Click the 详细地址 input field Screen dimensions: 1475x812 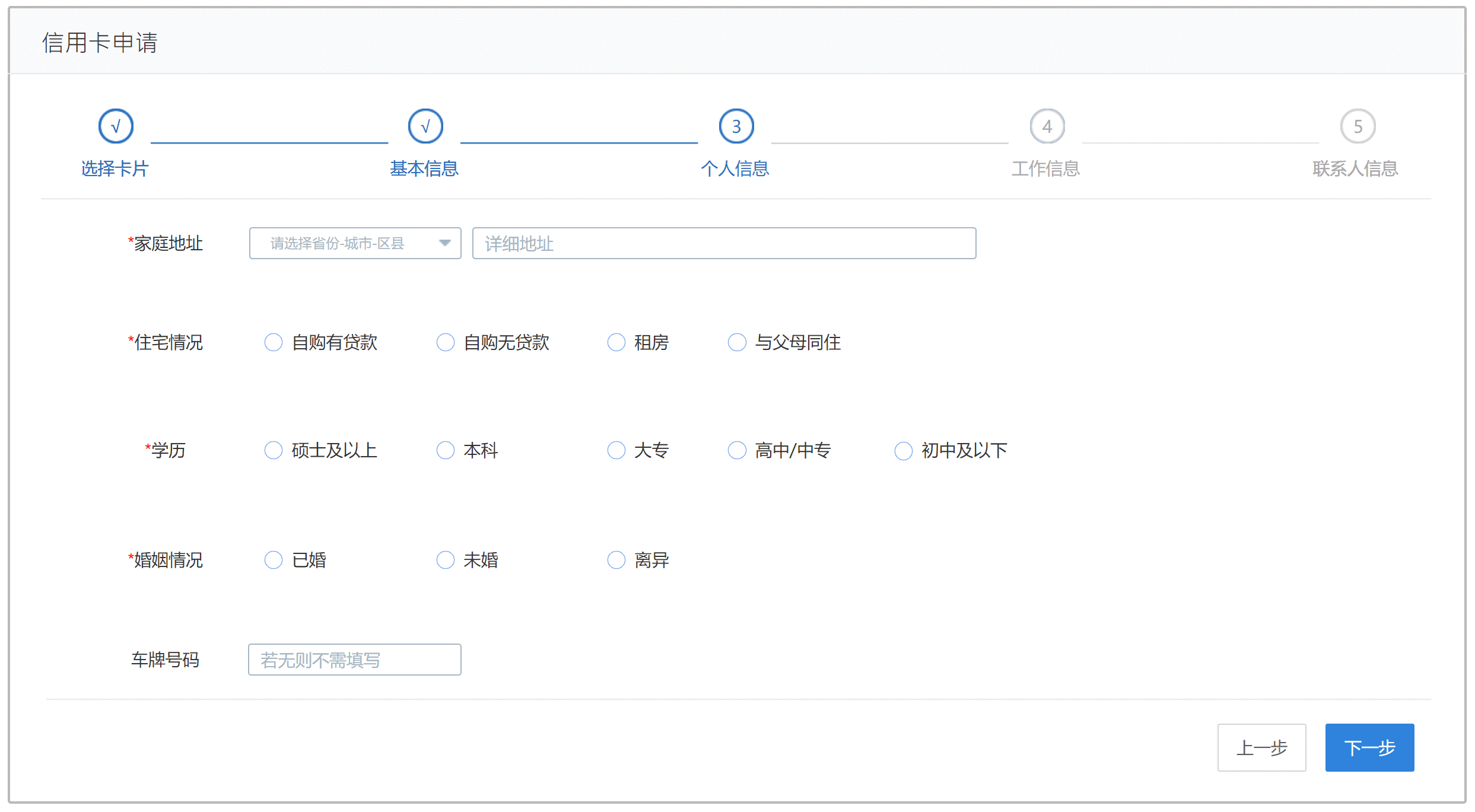coord(724,243)
